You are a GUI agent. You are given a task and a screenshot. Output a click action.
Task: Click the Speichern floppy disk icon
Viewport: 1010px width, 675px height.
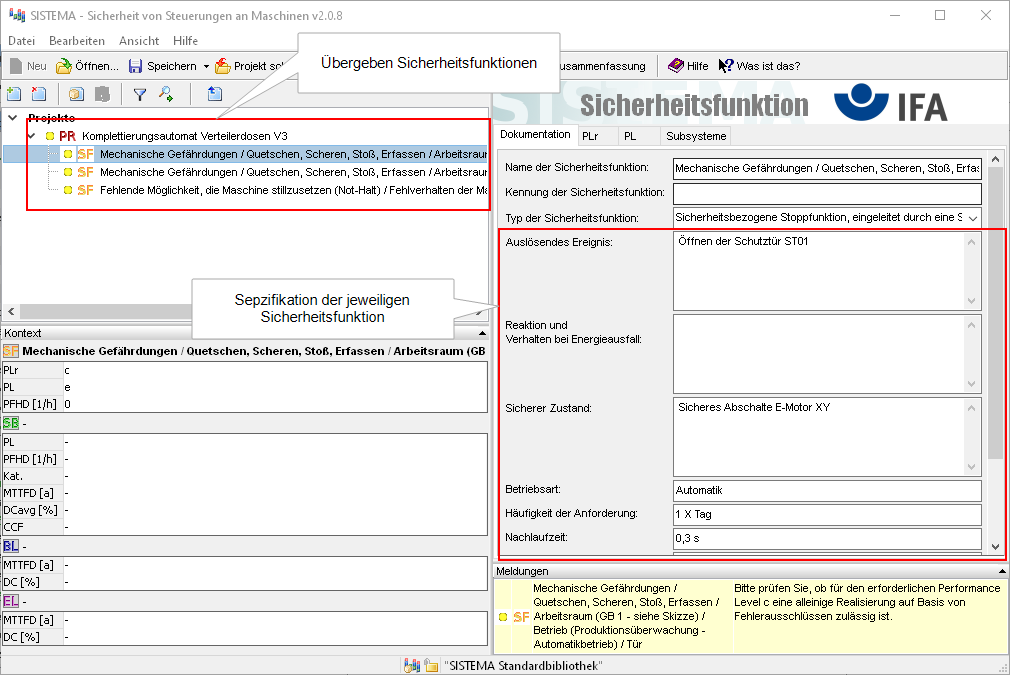click(136, 66)
